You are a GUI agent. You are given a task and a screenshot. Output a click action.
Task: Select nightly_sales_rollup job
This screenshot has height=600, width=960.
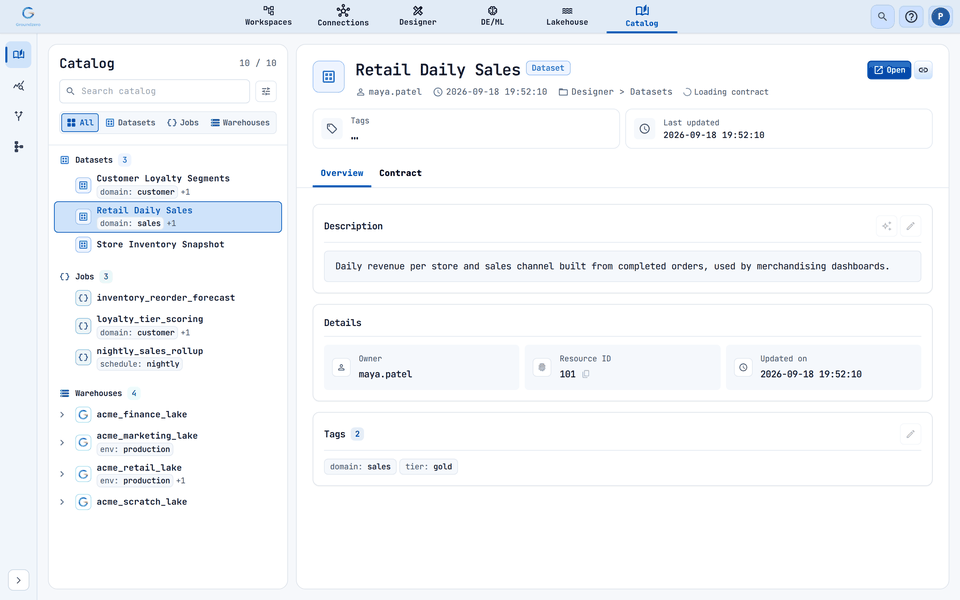coord(168,357)
